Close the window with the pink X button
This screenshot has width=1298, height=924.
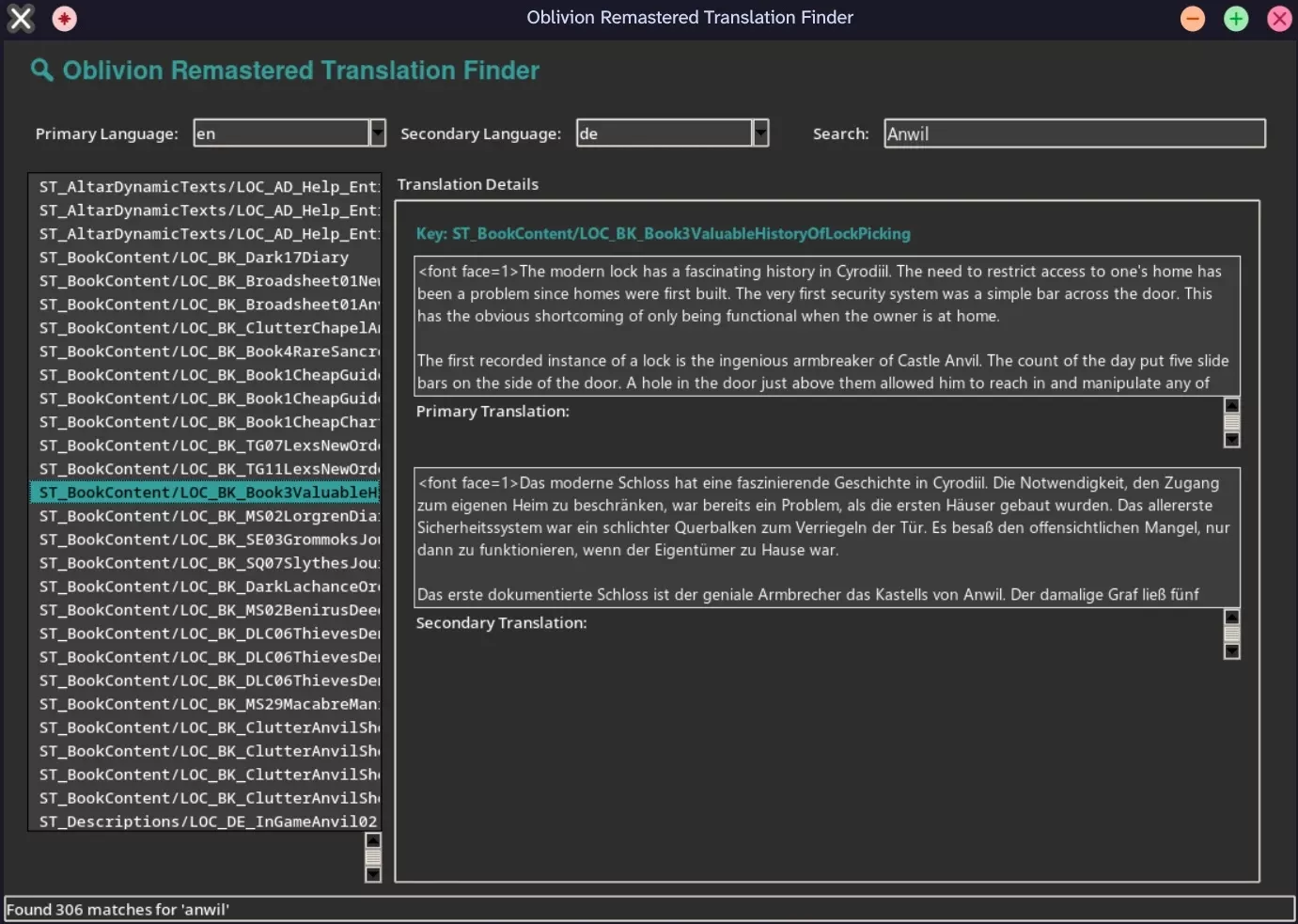pos(1279,18)
